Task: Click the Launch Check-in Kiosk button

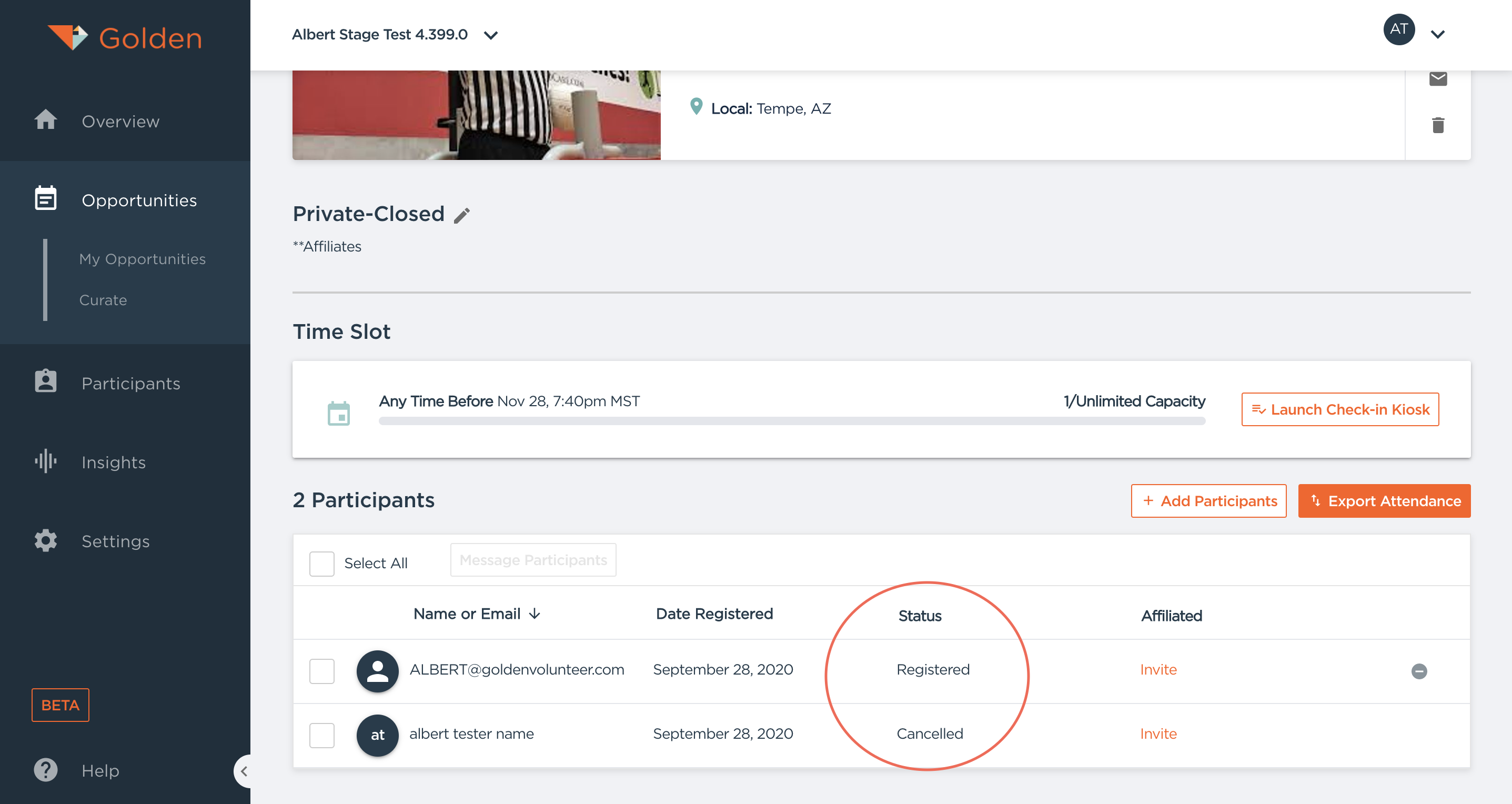Action: pyautogui.click(x=1341, y=409)
